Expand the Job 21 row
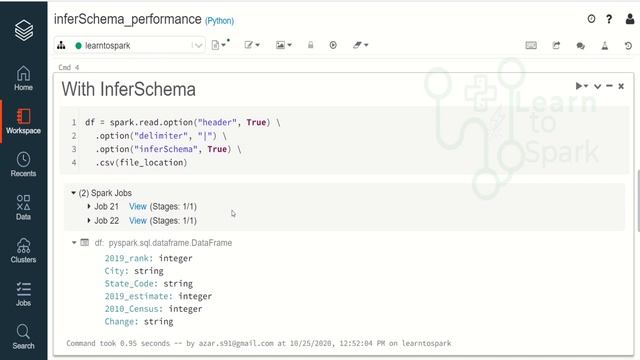The width and height of the screenshot is (640, 360). [x=89, y=207]
